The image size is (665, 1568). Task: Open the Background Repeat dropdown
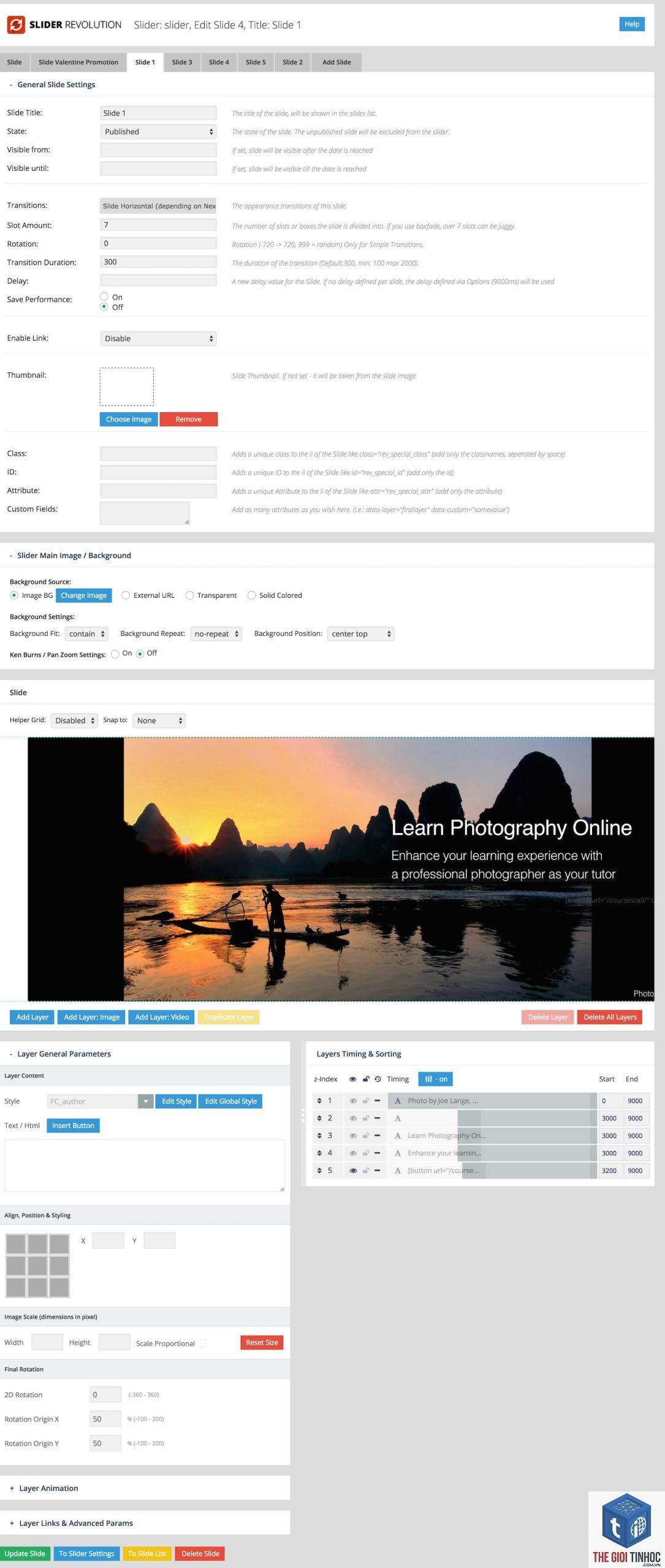tap(216, 634)
